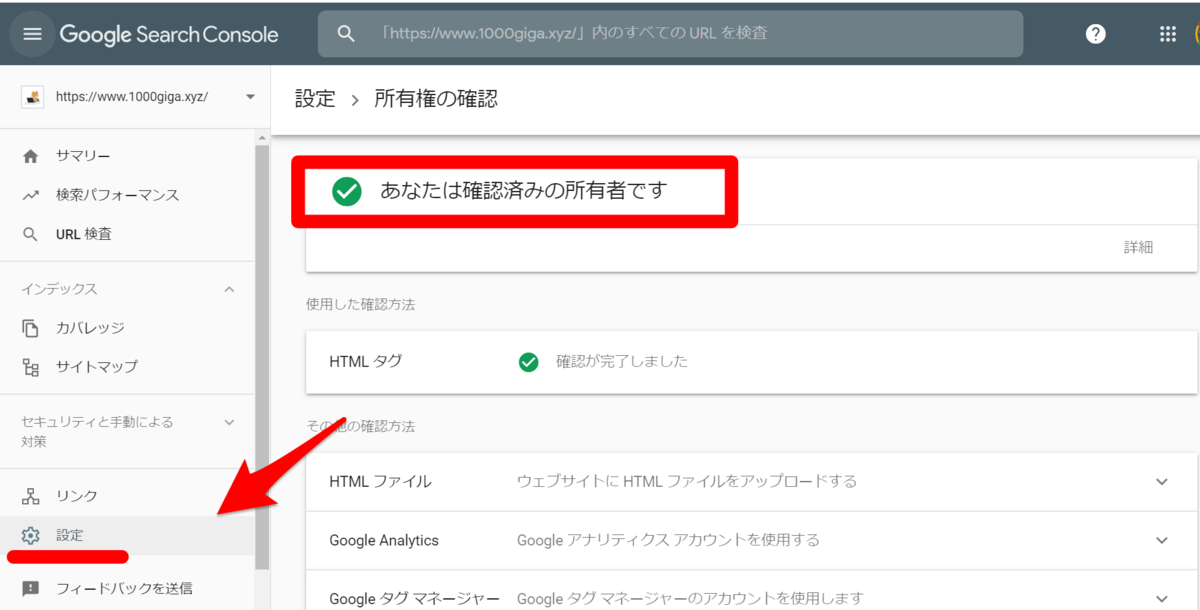
Task: Click the text 使用した確認方法
Action: coord(360,304)
